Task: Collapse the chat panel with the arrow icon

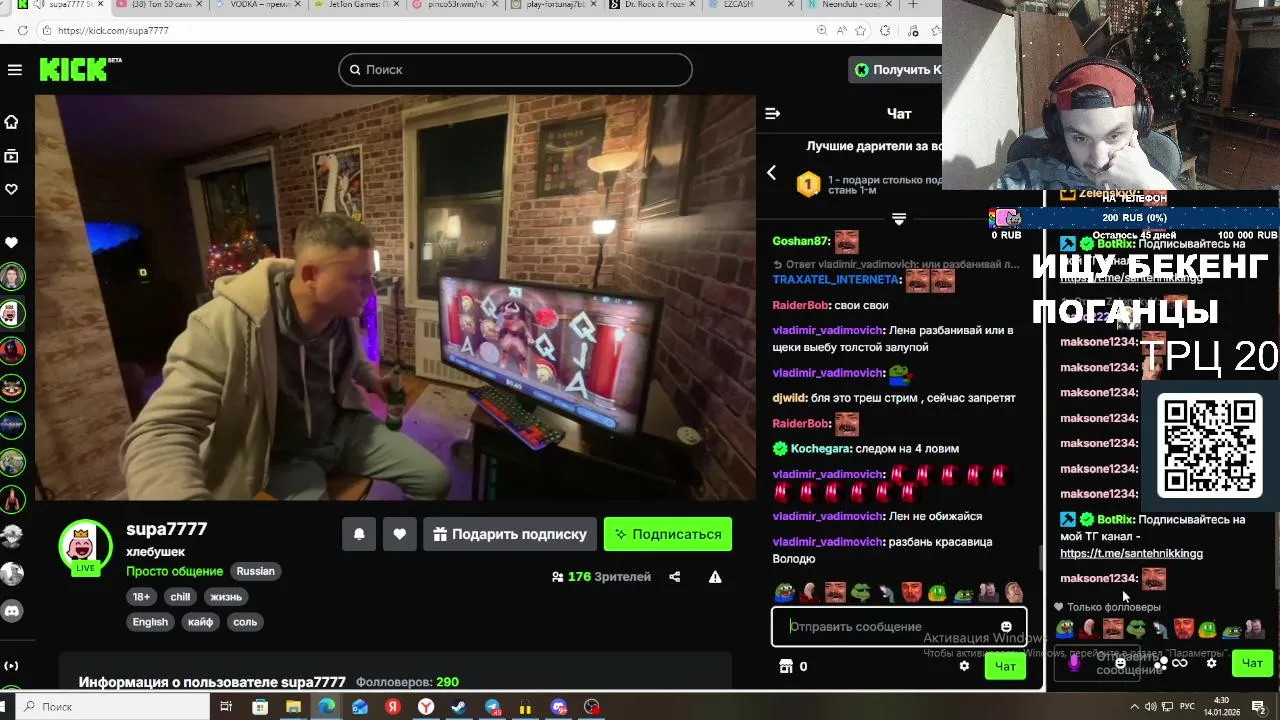Action: [x=772, y=113]
